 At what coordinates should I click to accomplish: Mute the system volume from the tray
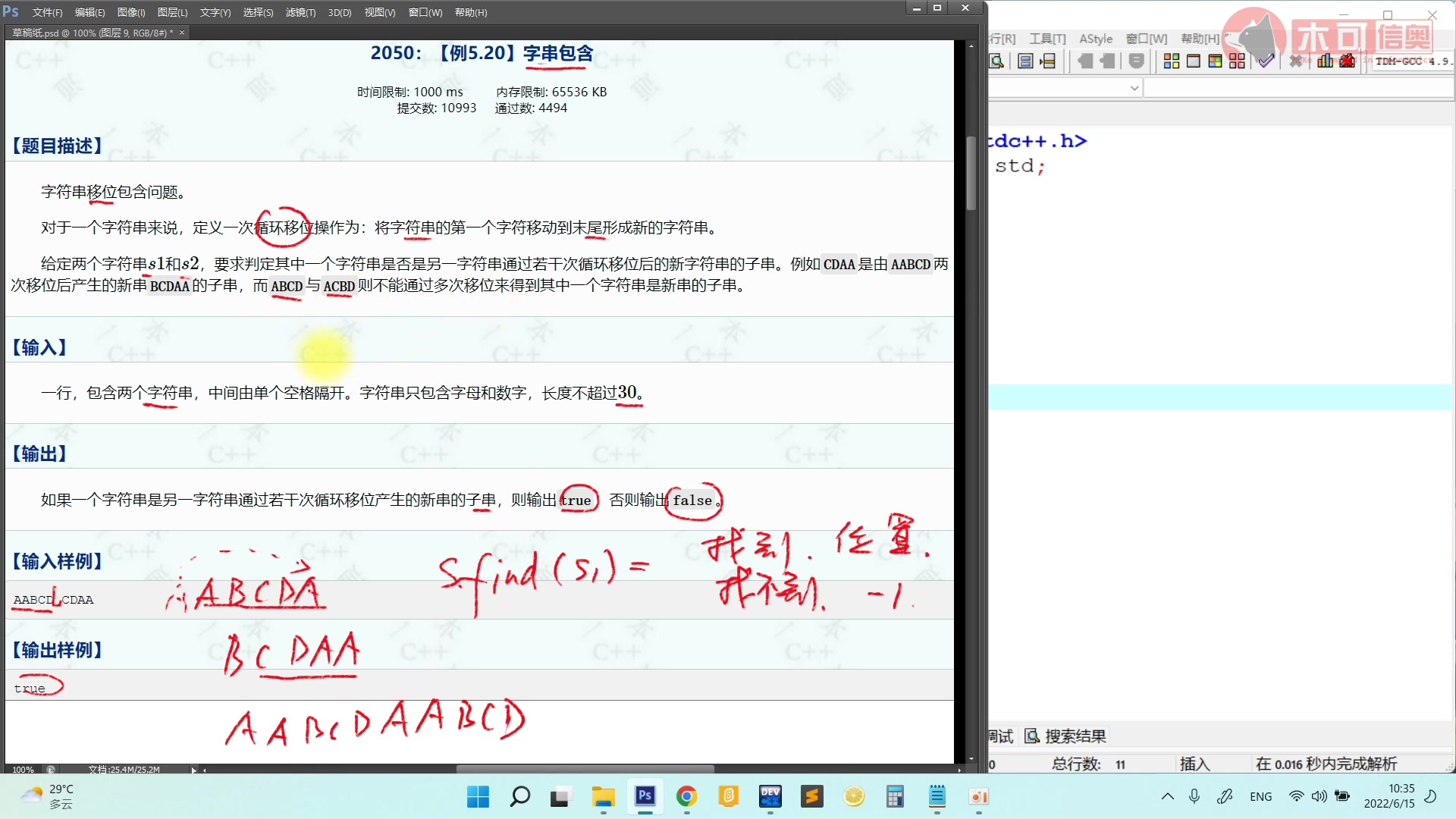click(1319, 796)
